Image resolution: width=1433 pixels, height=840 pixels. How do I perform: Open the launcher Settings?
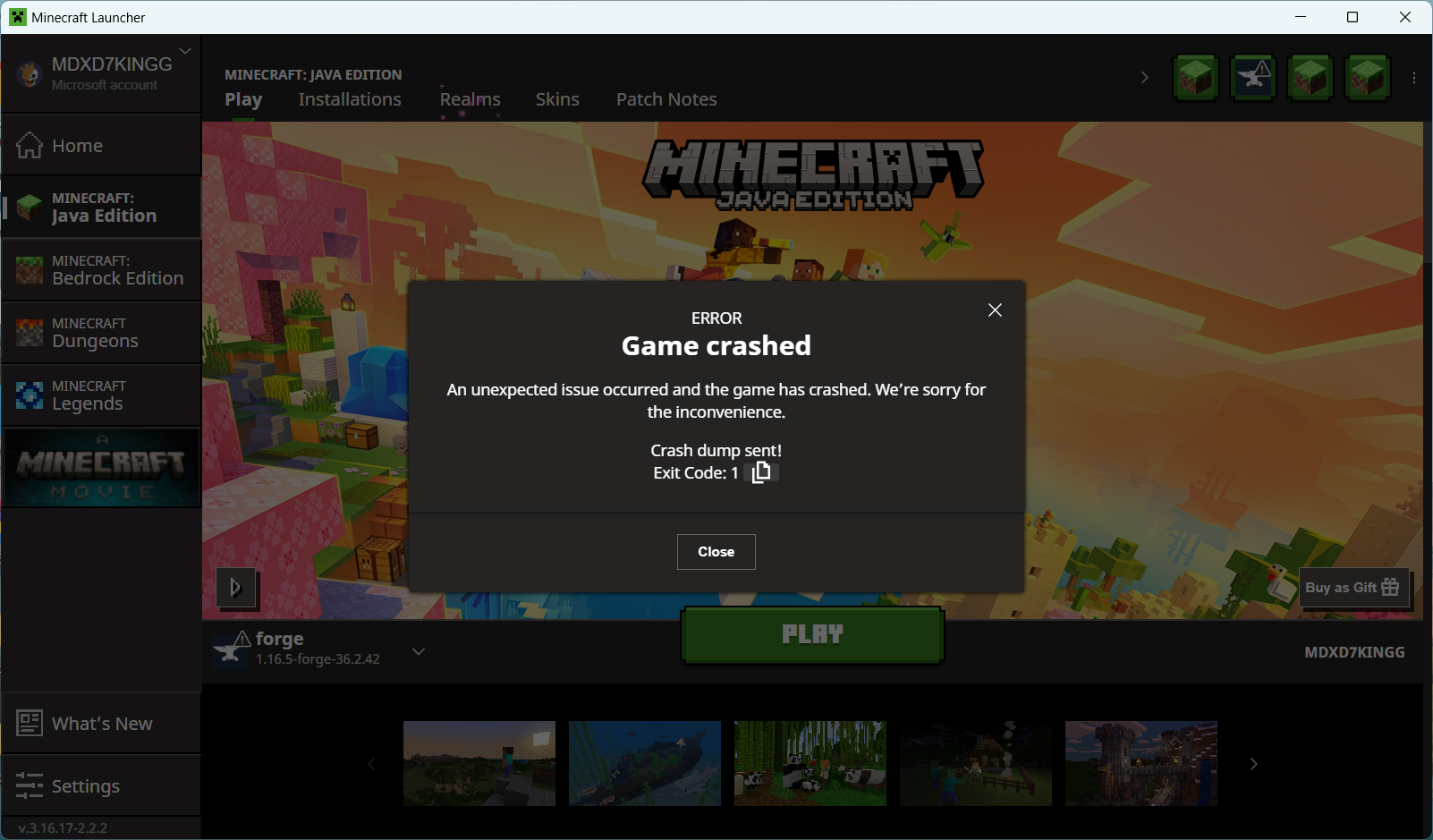[101, 785]
